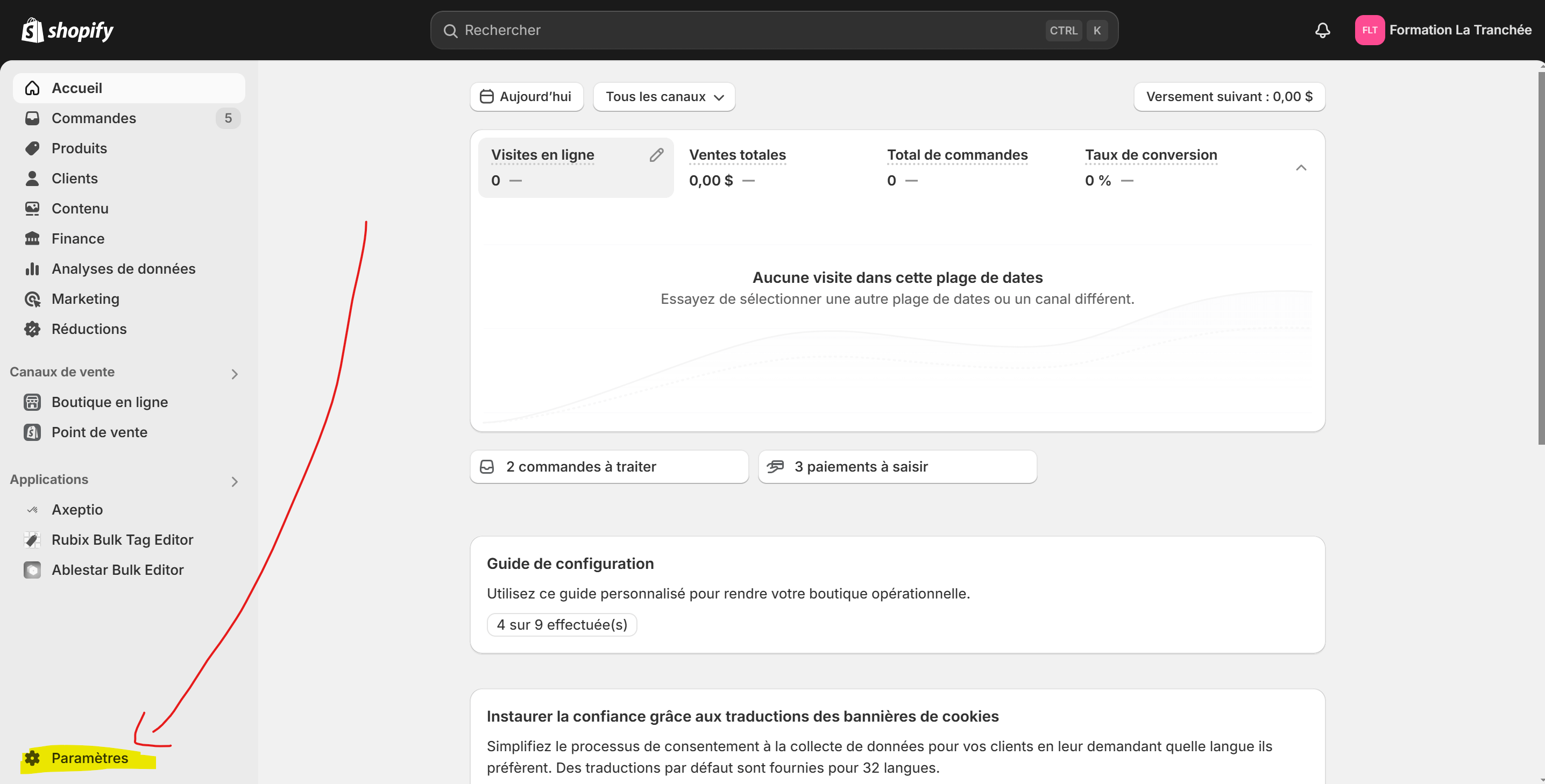This screenshot has width=1545, height=784.
Task: Click the Axeptio app icon
Action: [x=32, y=509]
